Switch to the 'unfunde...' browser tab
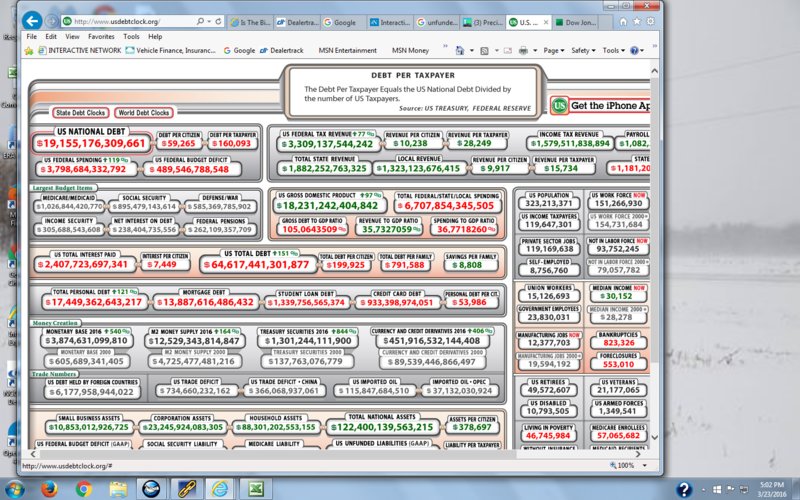Screen dimensions: 800x500 click(x=437, y=22)
